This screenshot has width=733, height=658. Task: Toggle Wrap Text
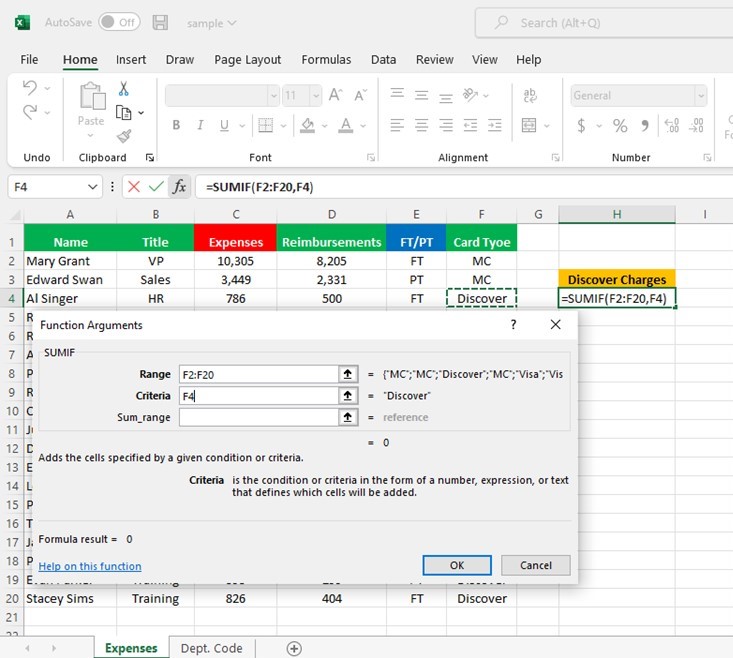[x=530, y=95]
